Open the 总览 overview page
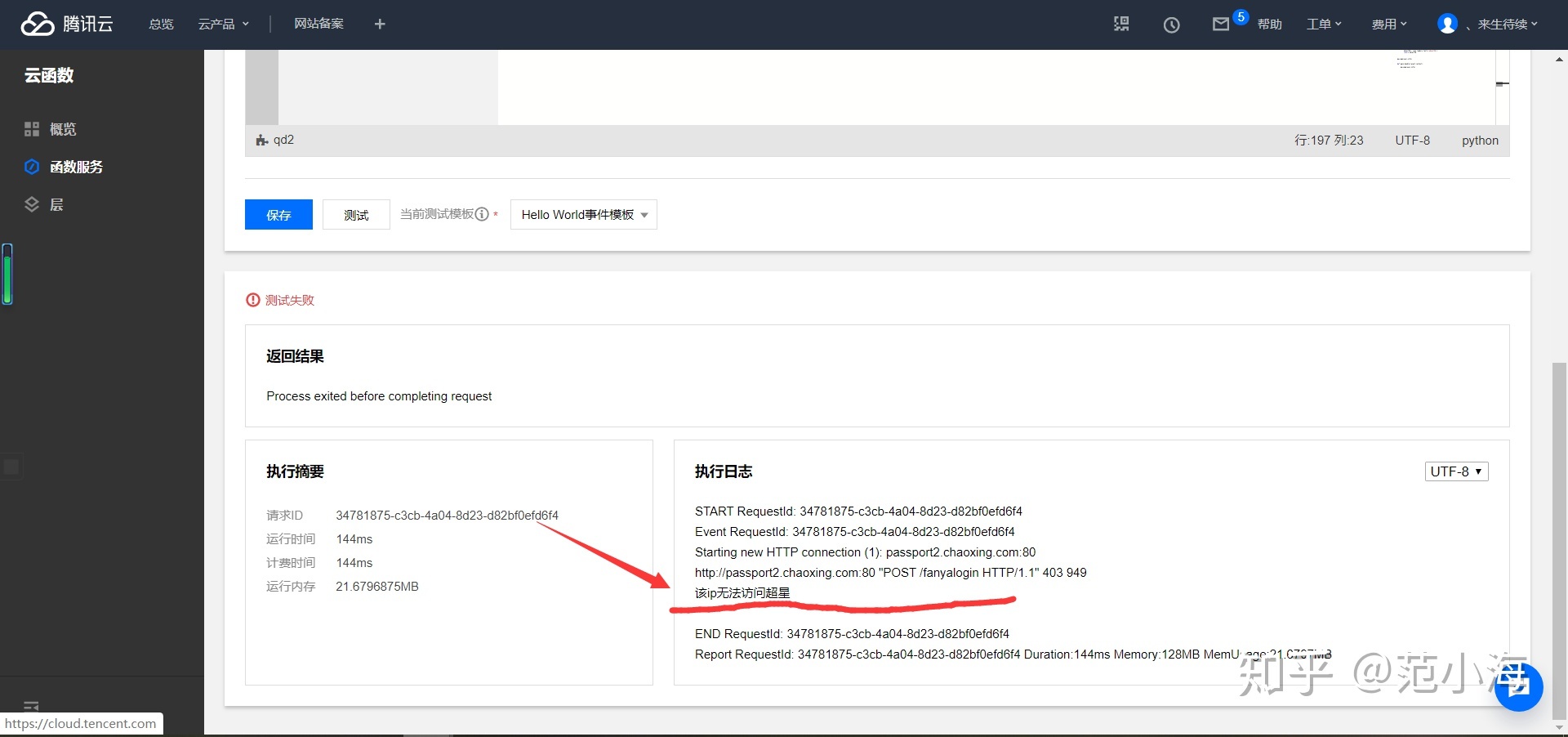This screenshot has height=737, width=1568. [161, 25]
